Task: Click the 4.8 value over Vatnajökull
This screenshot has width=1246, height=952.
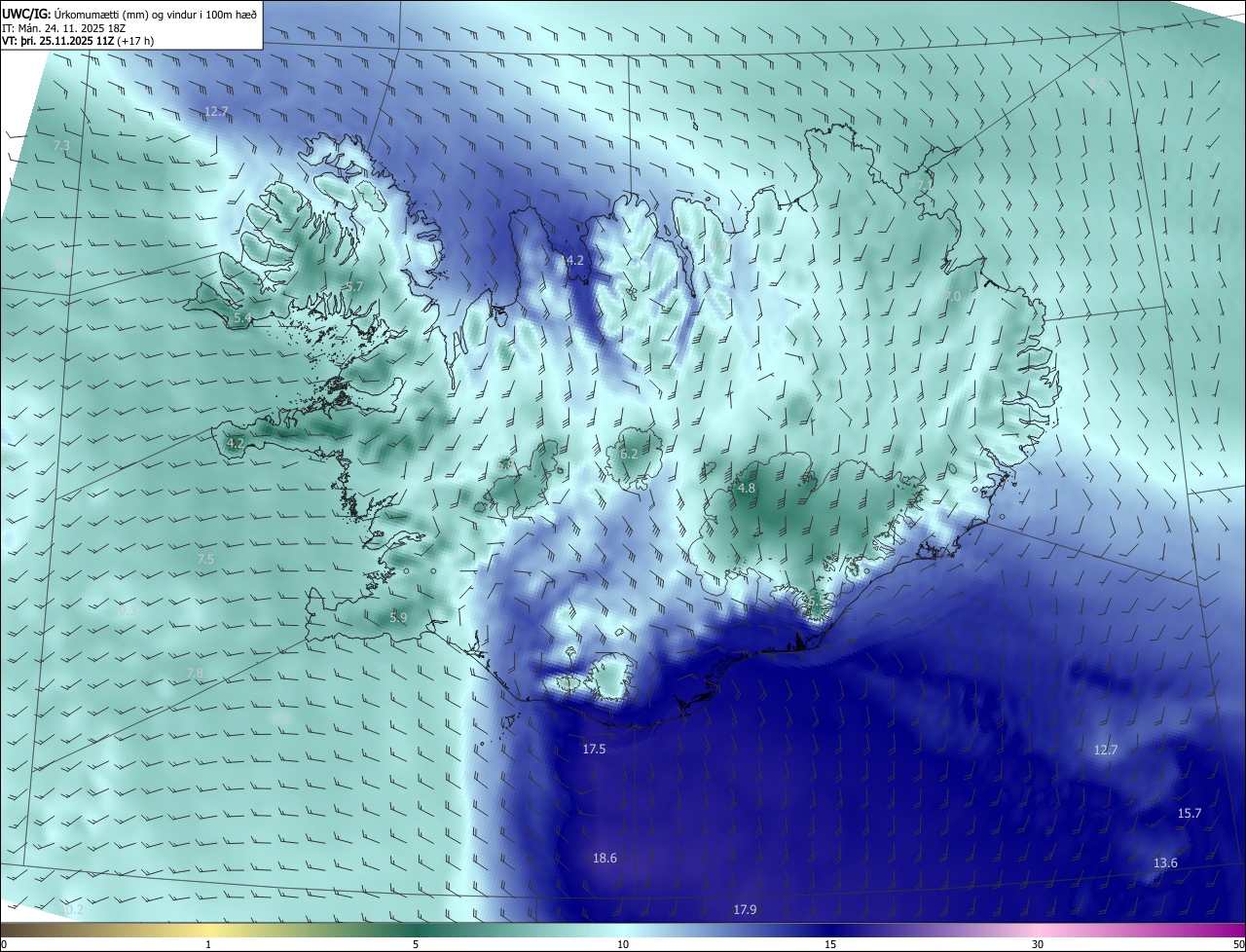Action: coord(747,488)
